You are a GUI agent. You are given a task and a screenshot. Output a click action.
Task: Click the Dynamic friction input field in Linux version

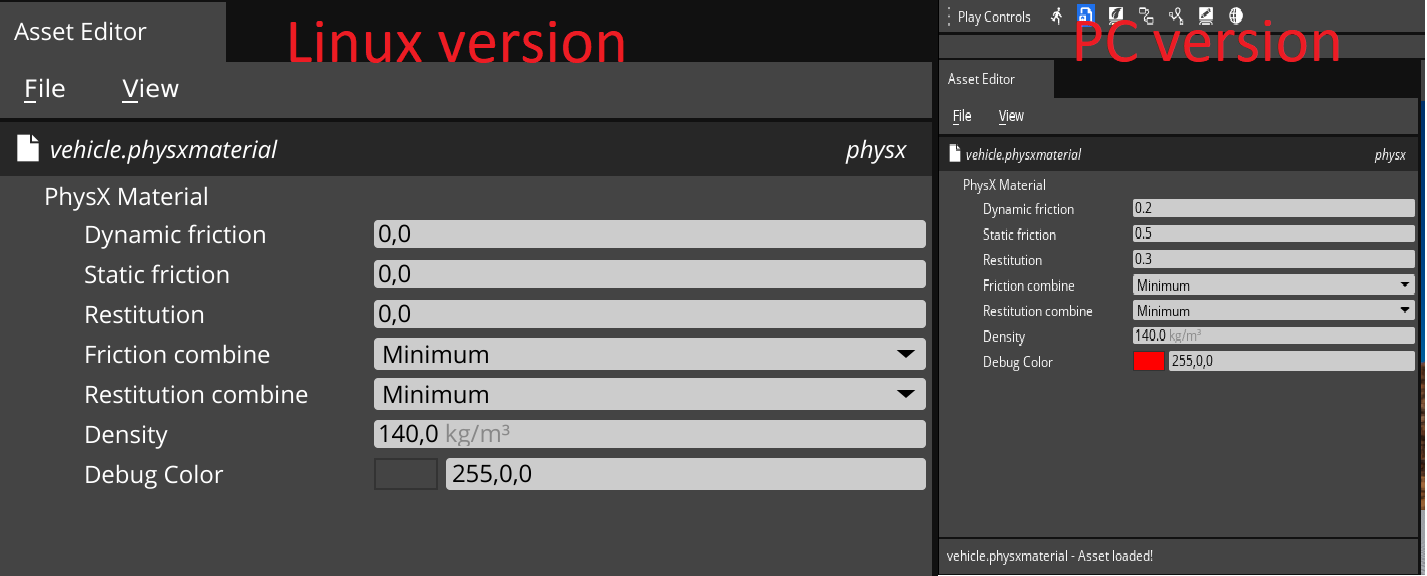point(648,233)
